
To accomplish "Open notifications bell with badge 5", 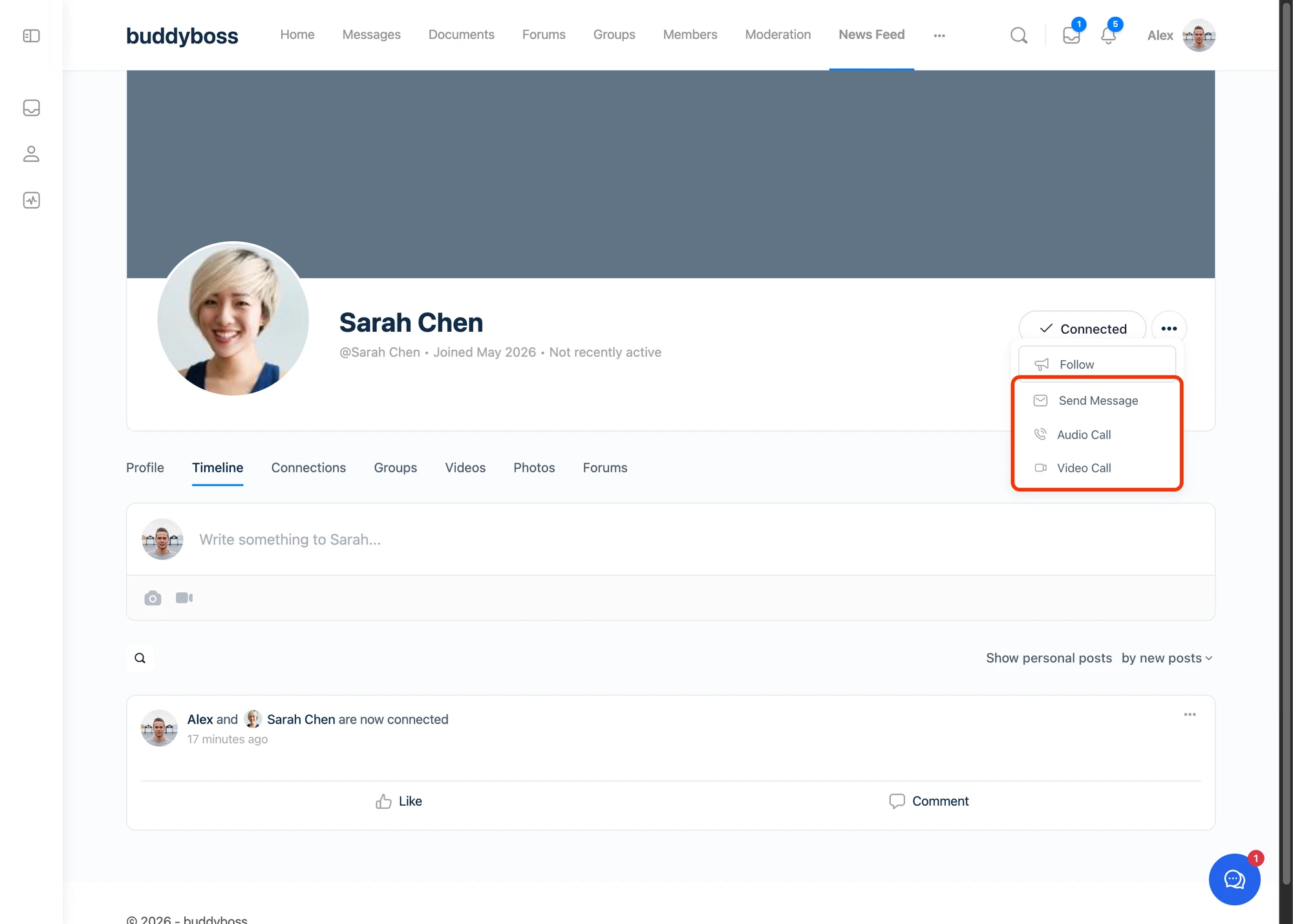I will pos(1109,36).
